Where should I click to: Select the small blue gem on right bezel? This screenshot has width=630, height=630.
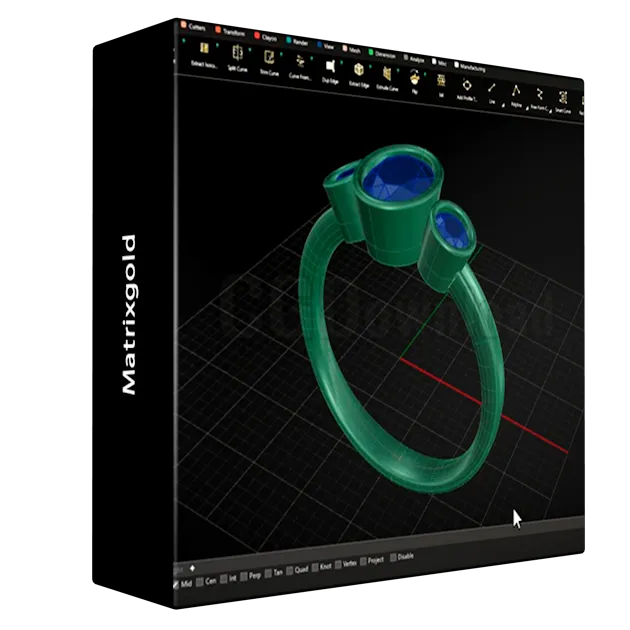(452, 230)
